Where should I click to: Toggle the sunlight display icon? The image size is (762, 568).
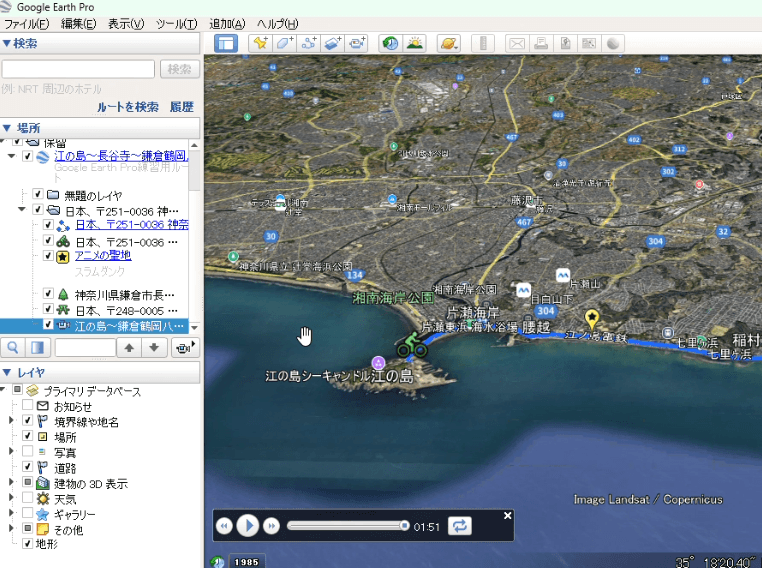414,43
